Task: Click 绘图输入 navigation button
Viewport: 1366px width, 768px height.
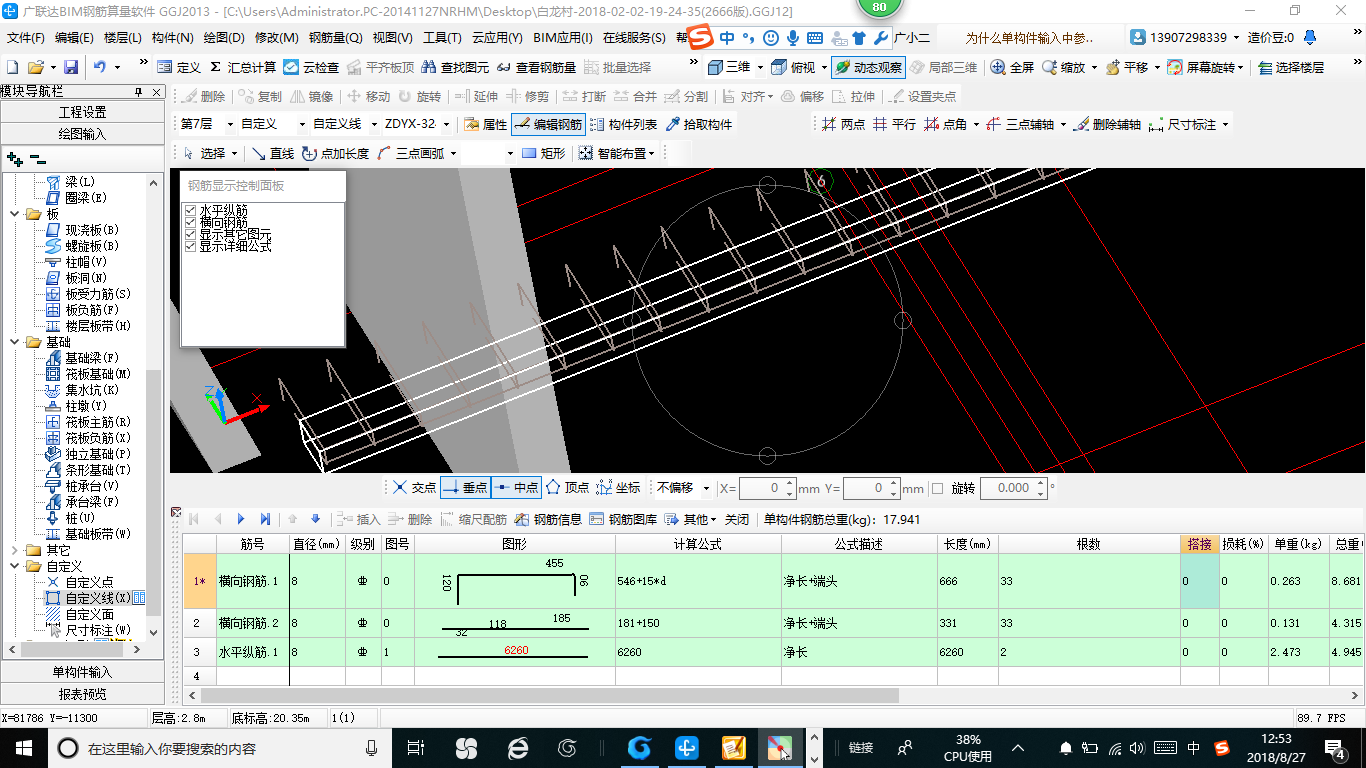Action: [82, 133]
